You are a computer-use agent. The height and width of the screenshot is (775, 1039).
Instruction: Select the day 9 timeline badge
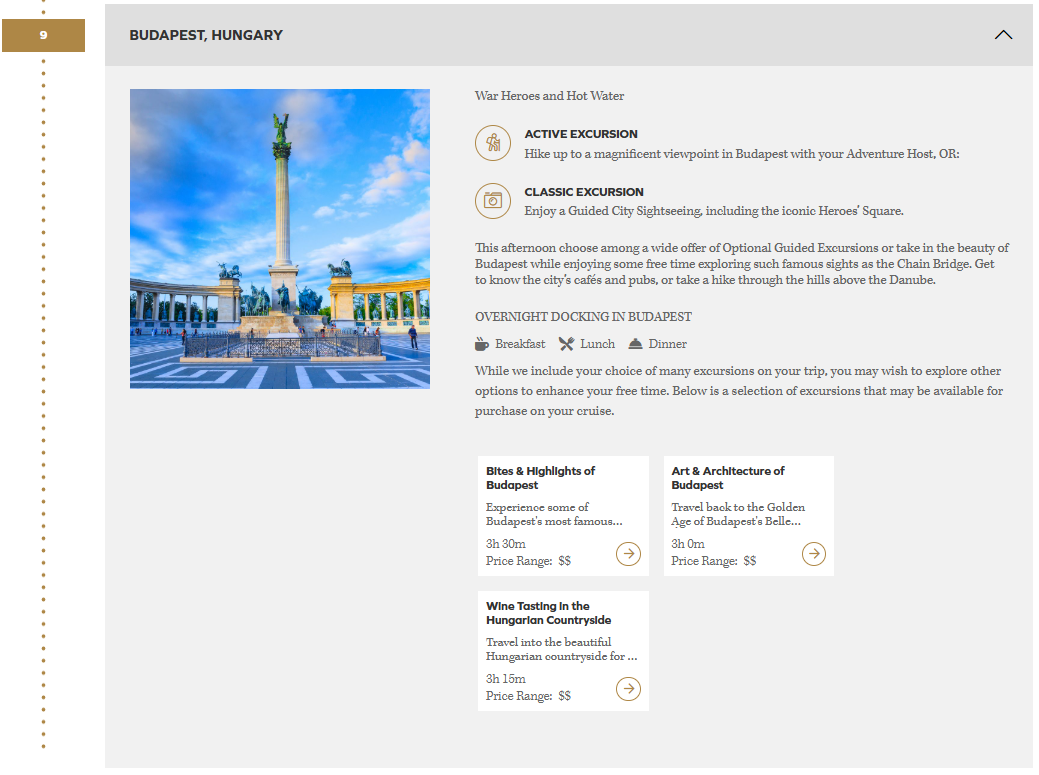pos(43,35)
